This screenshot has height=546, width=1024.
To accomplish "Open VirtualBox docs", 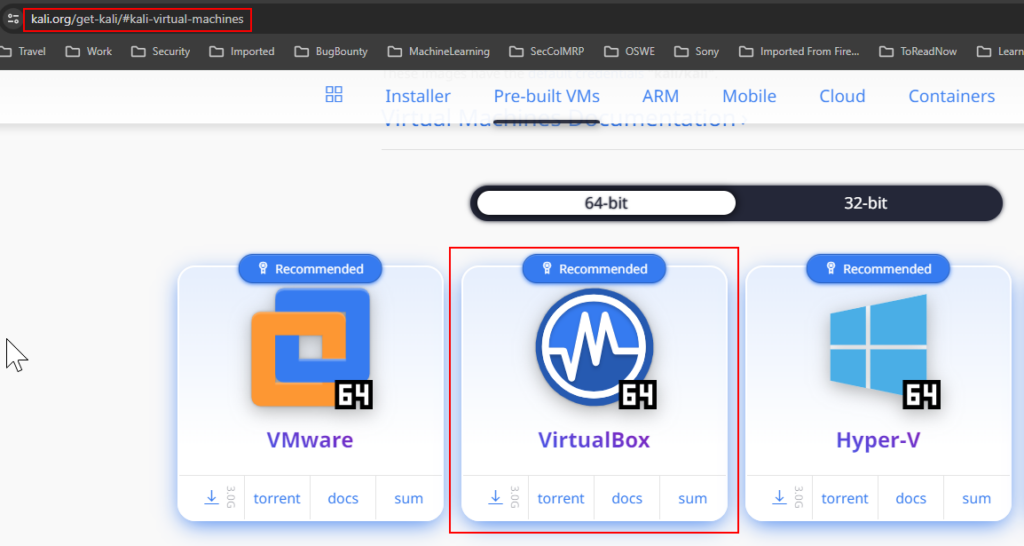I will (627, 498).
